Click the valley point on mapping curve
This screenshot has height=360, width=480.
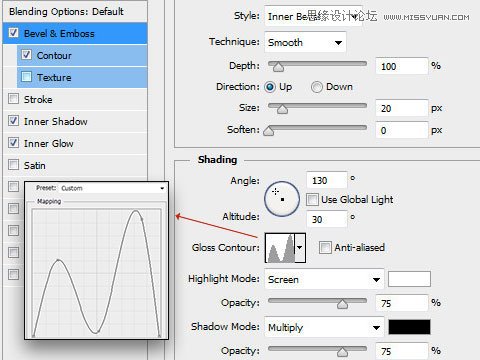(x=97, y=332)
